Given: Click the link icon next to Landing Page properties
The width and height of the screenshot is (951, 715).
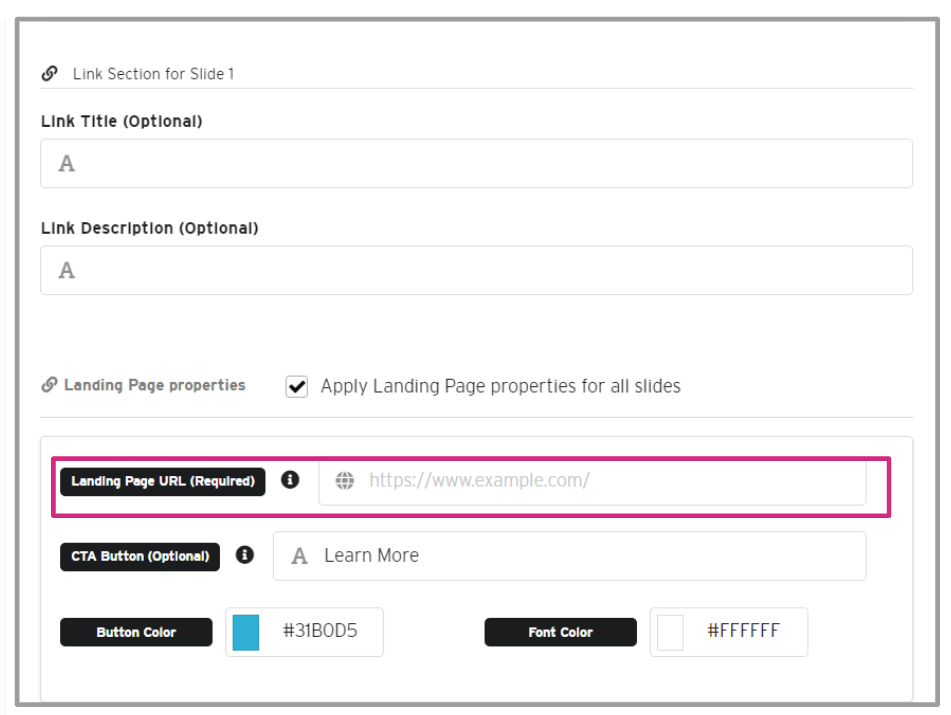Looking at the screenshot, I should point(49,386).
